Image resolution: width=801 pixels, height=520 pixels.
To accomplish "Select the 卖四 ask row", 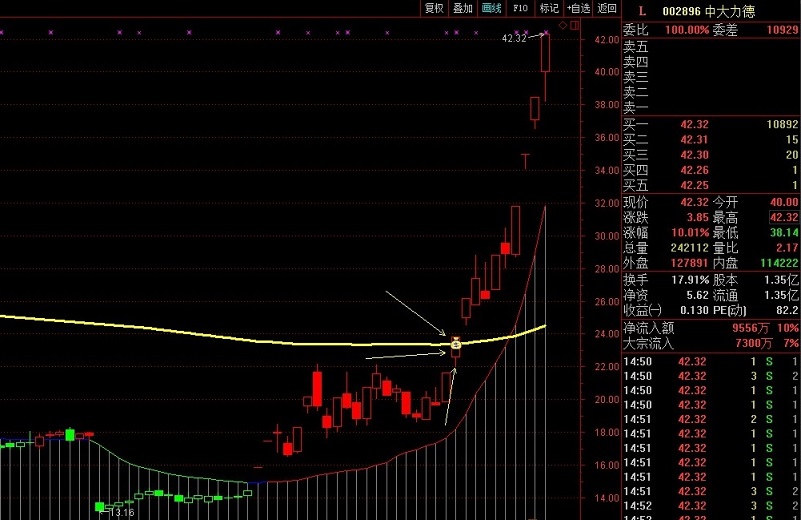I will click(x=711, y=62).
